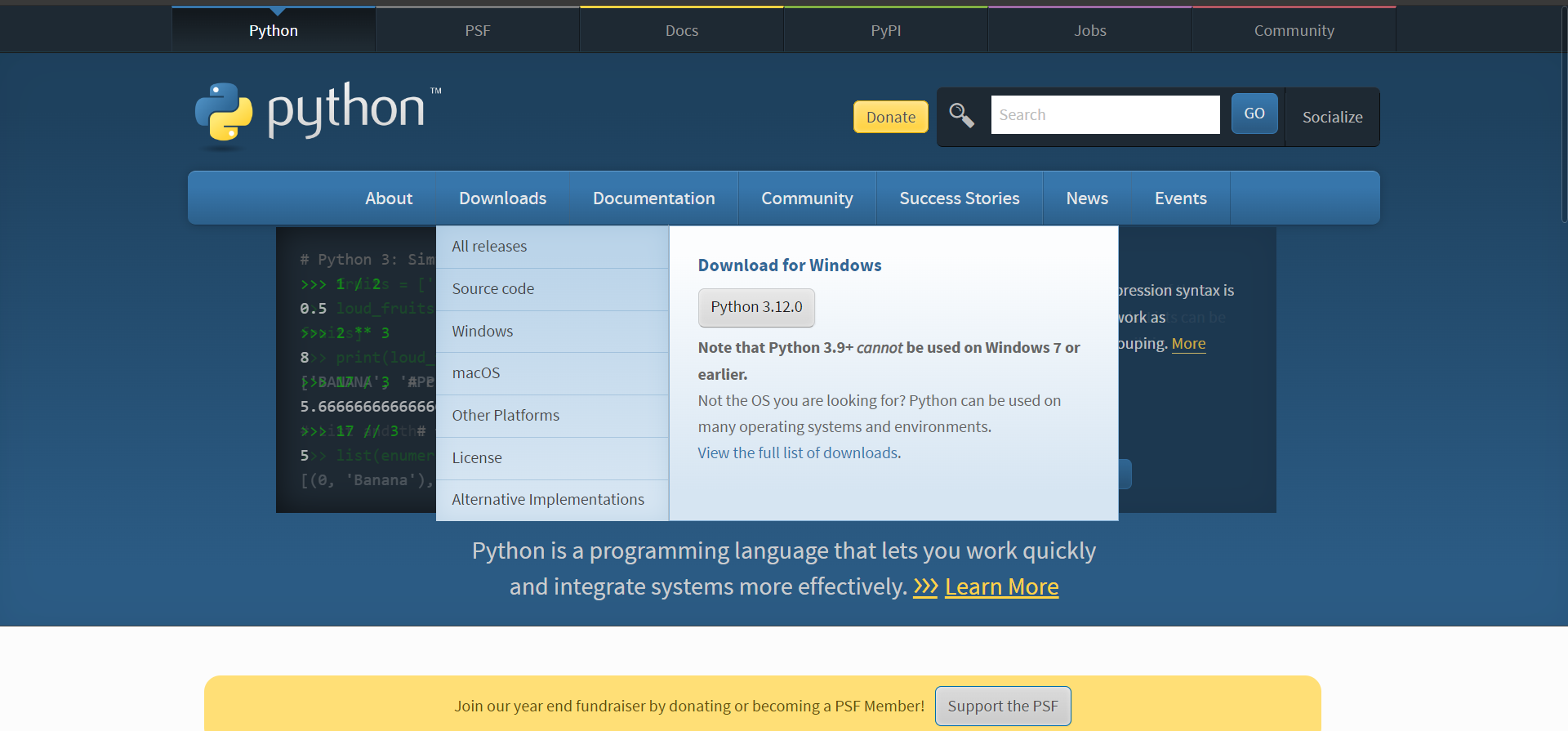The width and height of the screenshot is (1568, 731).
Task: Click the Download for Windows heading
Action: (790, 265)
